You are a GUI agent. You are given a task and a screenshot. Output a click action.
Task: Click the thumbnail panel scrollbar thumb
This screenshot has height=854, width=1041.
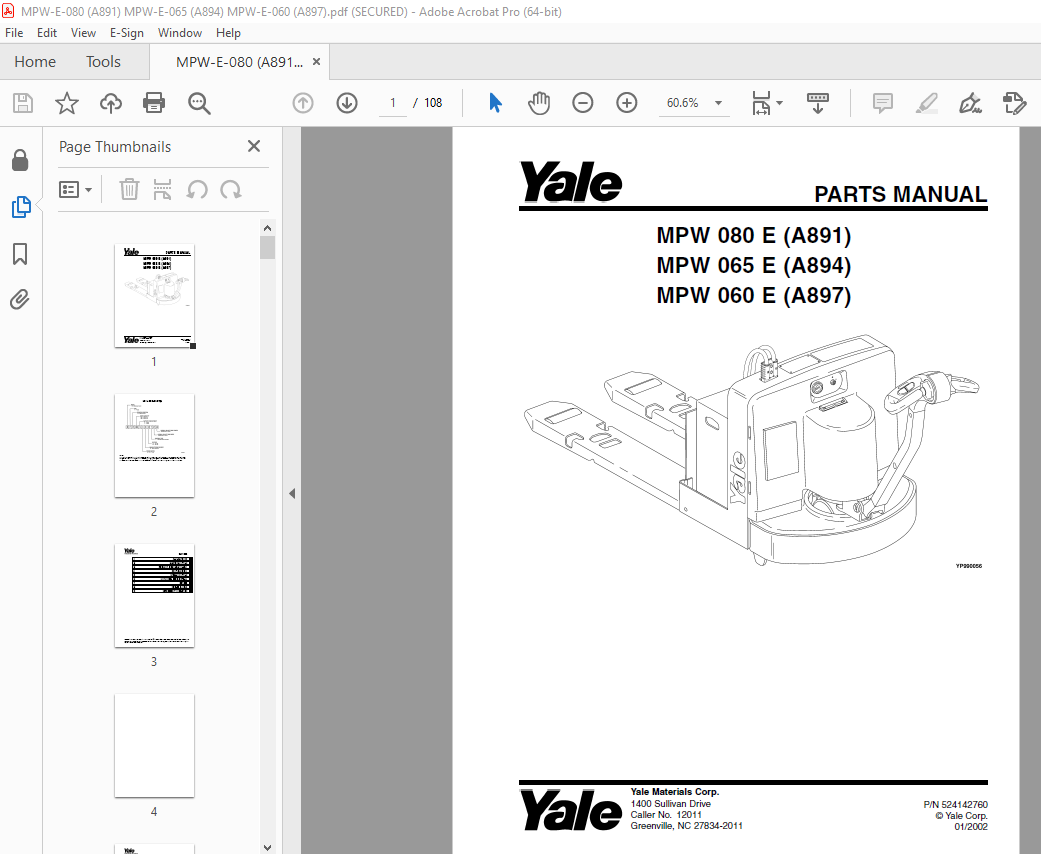[268, 248]
